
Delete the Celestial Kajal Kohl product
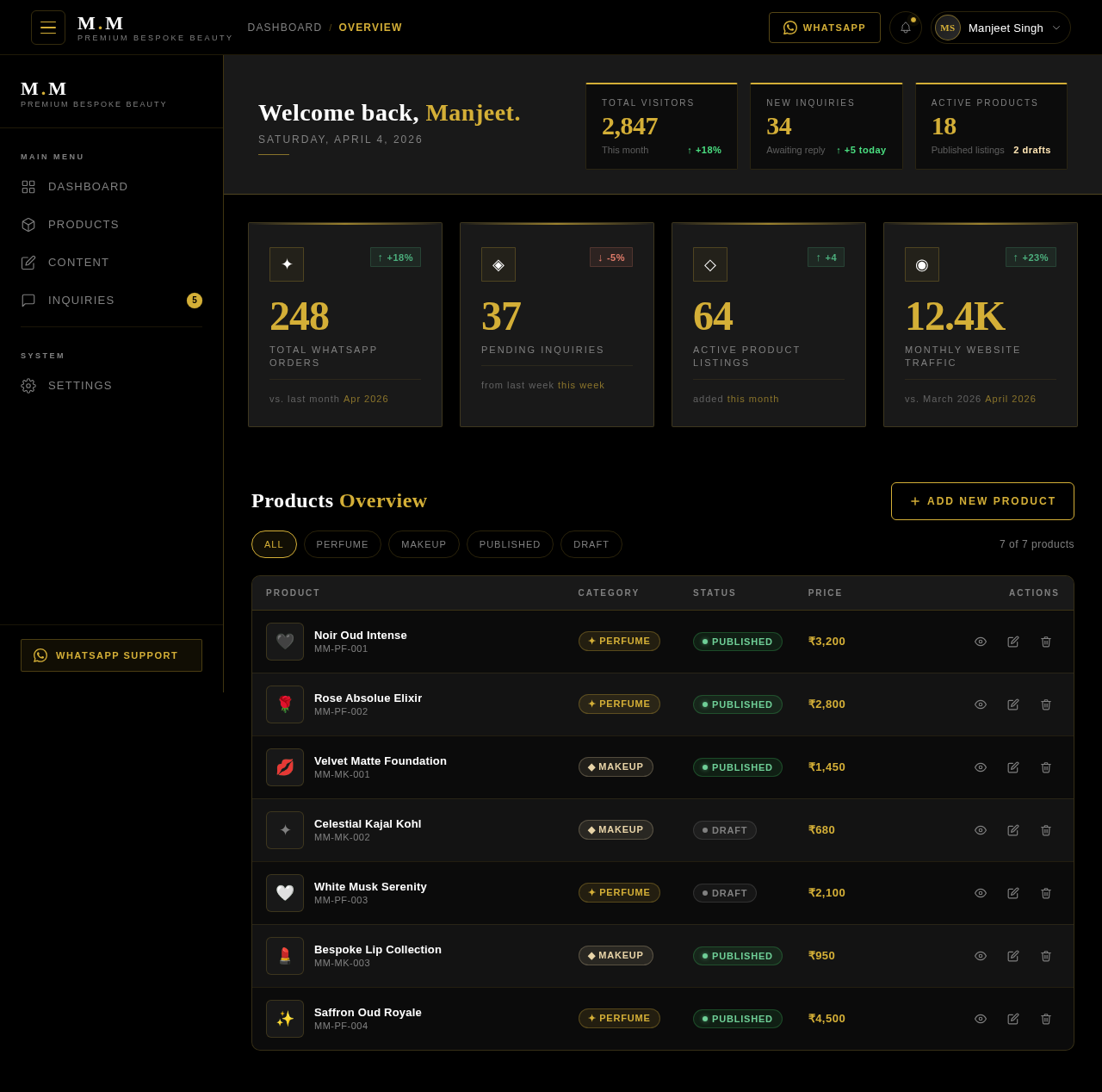(1046, 830)
